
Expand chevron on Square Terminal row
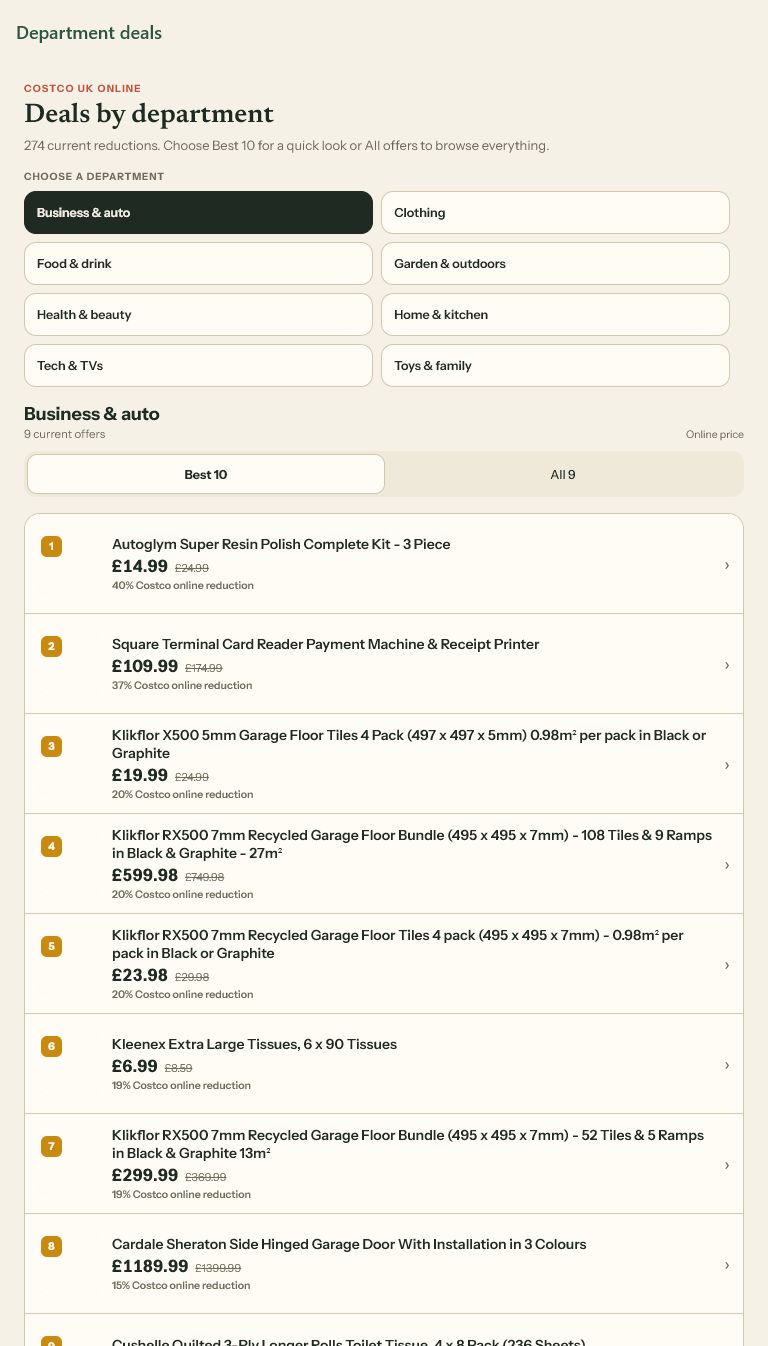[727, 665]
